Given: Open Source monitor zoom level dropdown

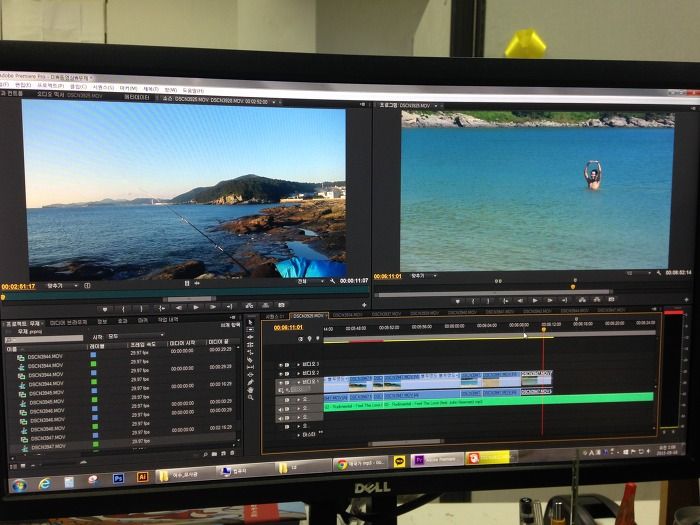Looking at the screenshot, I should tap(62, 286).
